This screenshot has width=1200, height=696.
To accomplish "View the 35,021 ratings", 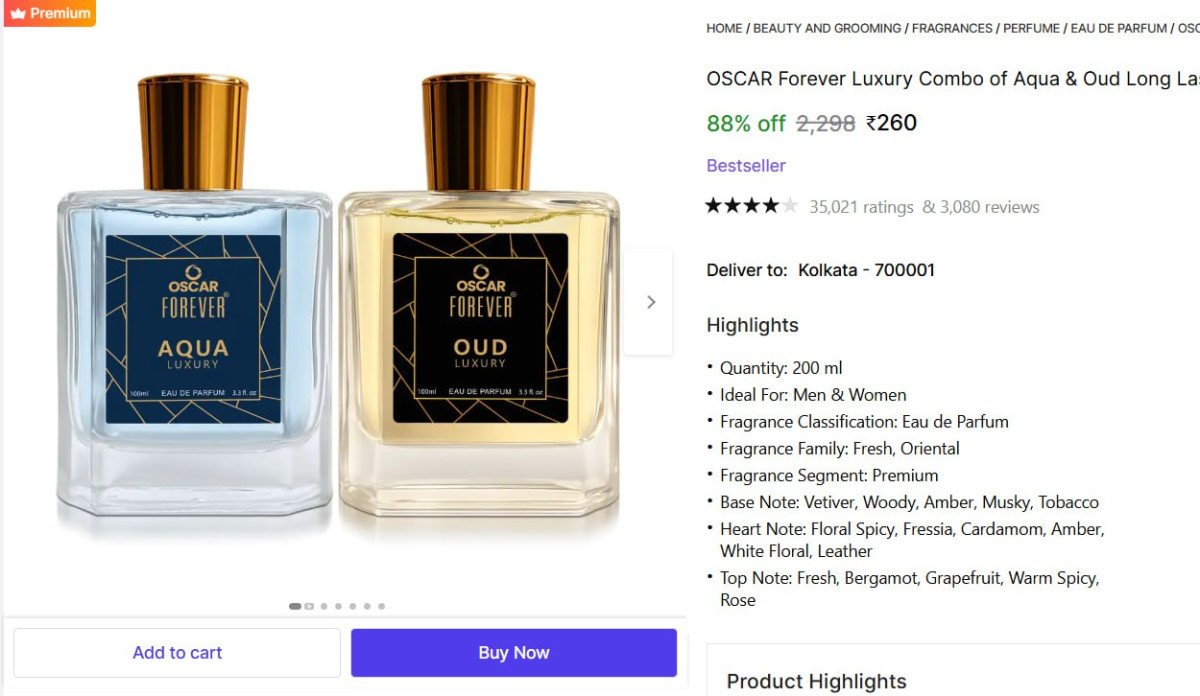I will [x=861, y=207].
